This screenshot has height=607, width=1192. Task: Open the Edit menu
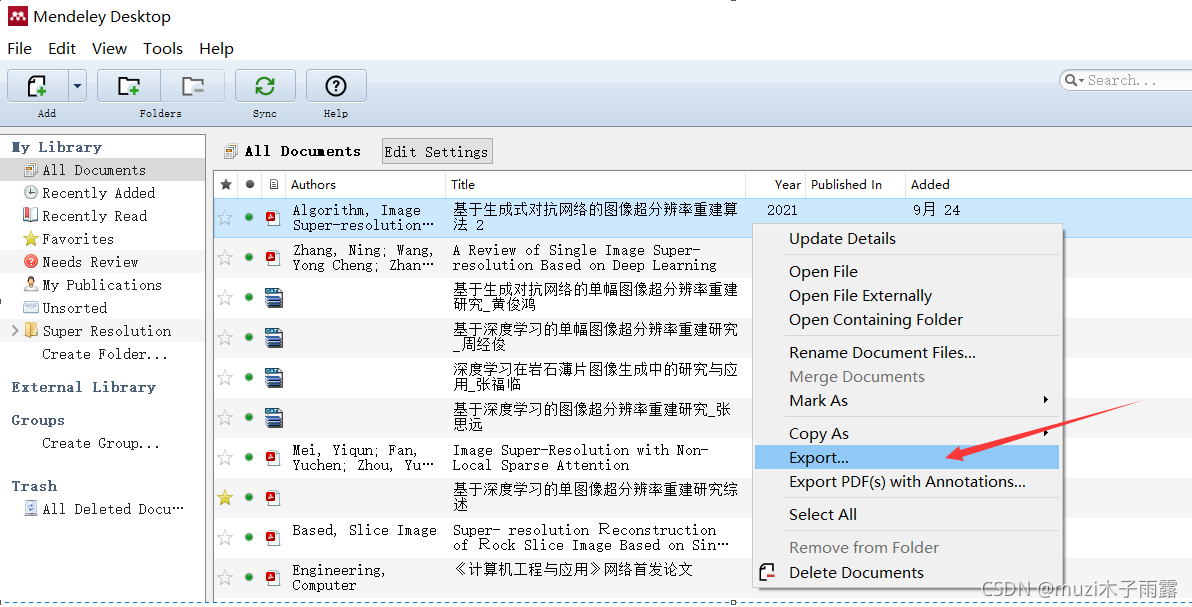62,49
